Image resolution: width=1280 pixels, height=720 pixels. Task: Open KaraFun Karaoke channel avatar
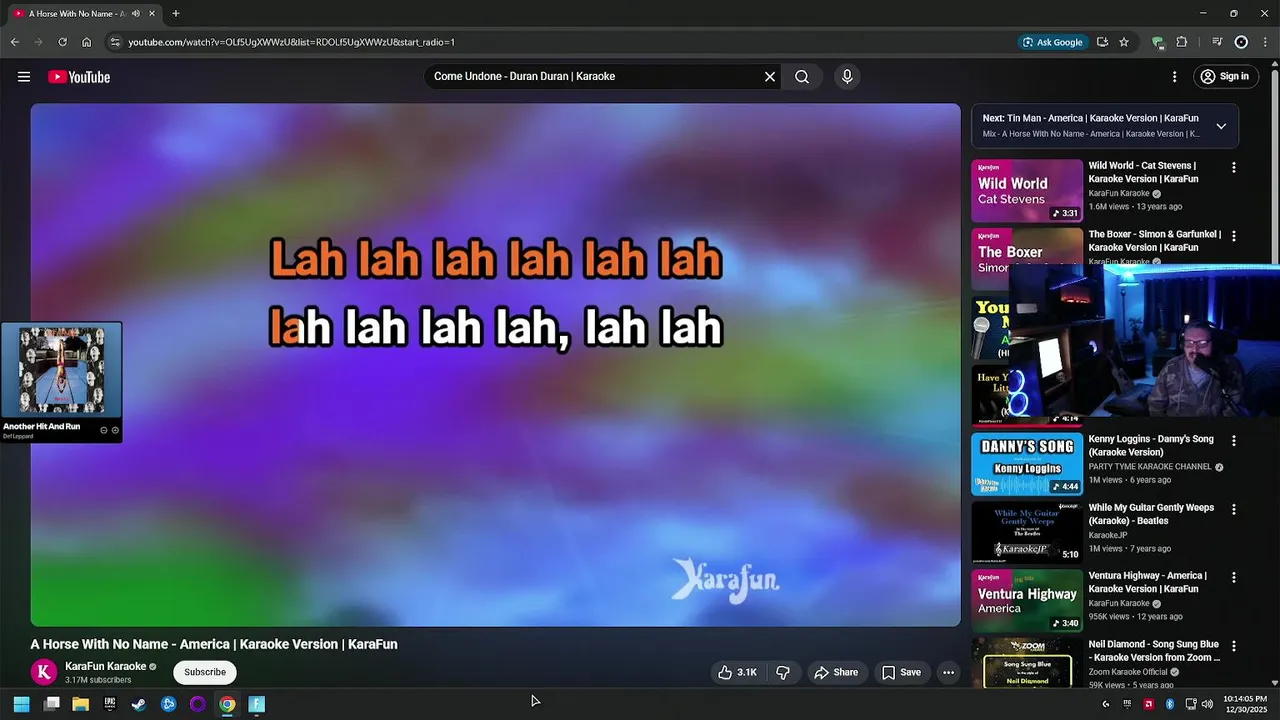point(44,673)
